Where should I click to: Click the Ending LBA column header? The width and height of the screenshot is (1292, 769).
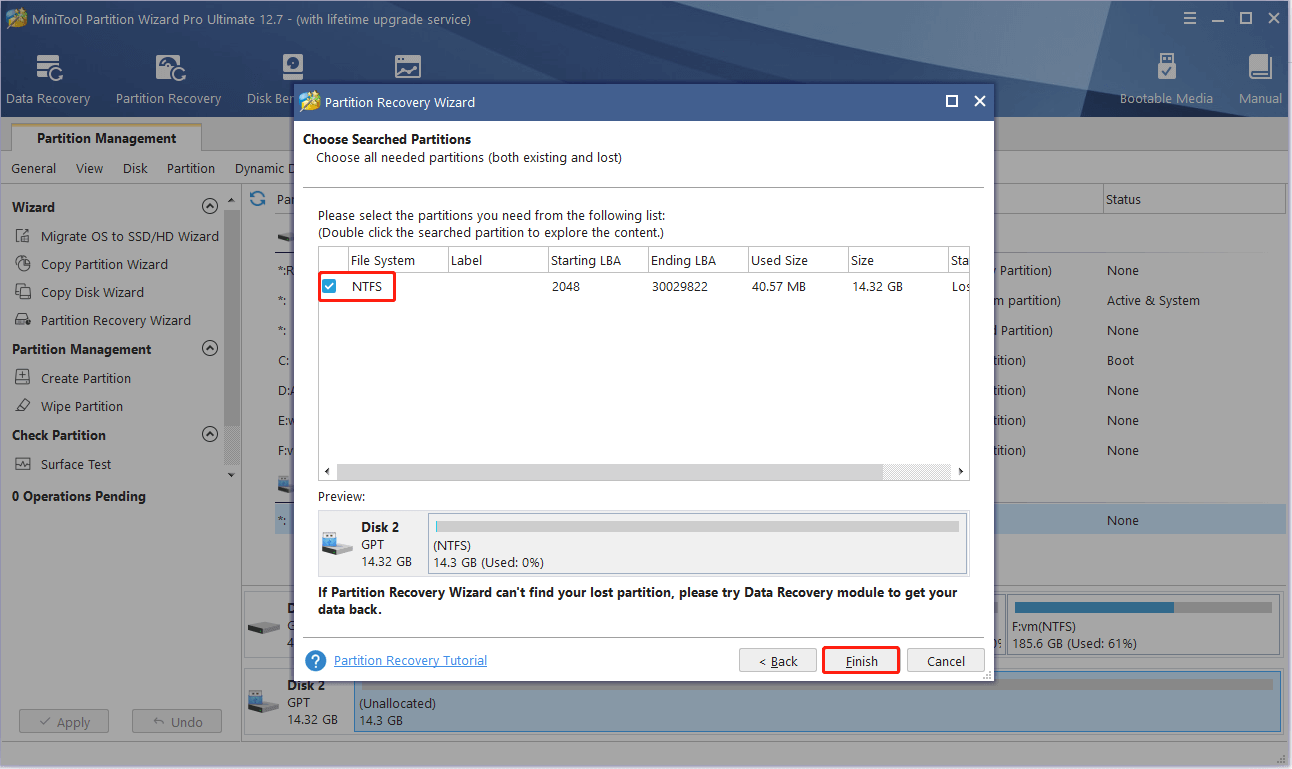point(697,260)
